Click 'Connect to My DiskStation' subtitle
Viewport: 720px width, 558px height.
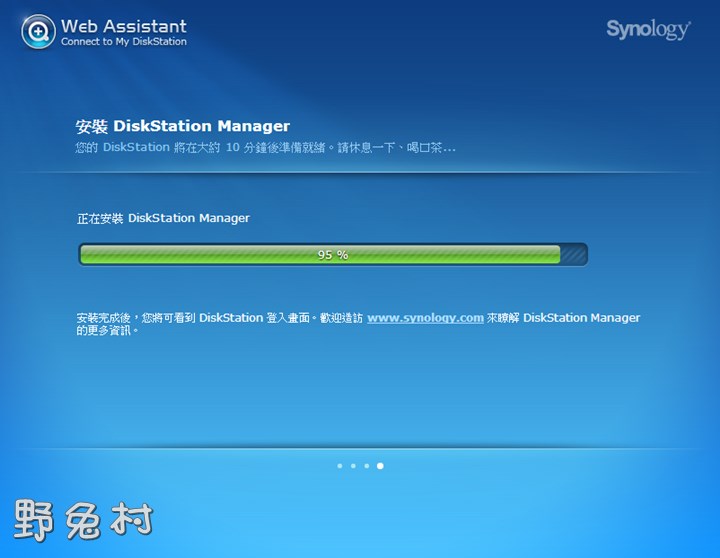124,42
